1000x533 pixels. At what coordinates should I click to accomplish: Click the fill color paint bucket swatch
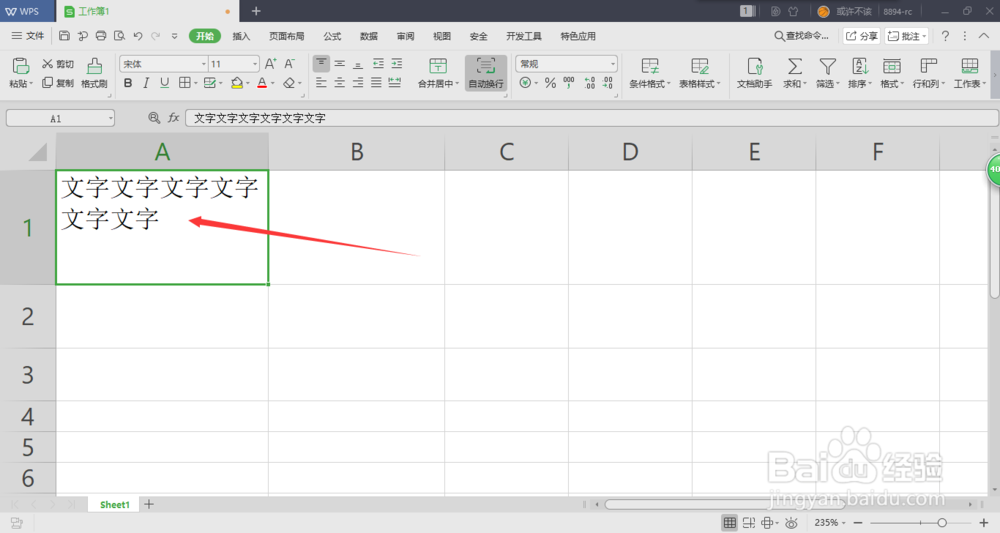(237, 83)
